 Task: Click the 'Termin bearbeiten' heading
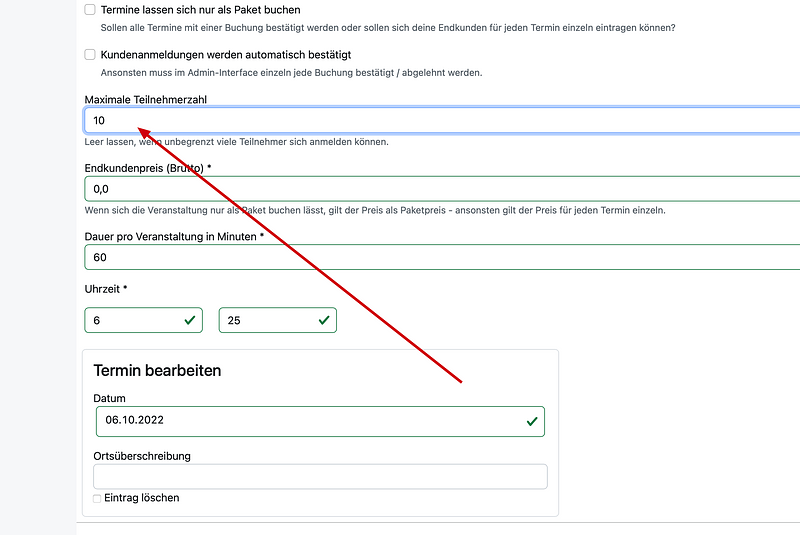[x=157, y=370]
